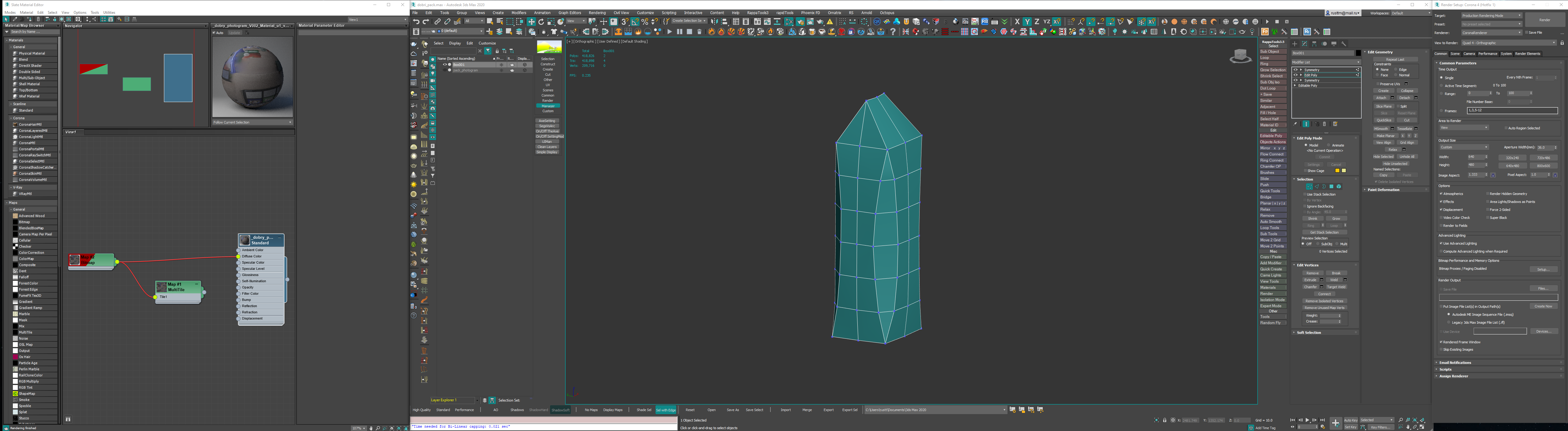The width and height of the screenshot is (1568, 431).
Task: Select the Edge constraint radio button
Action: point(1396,69)
